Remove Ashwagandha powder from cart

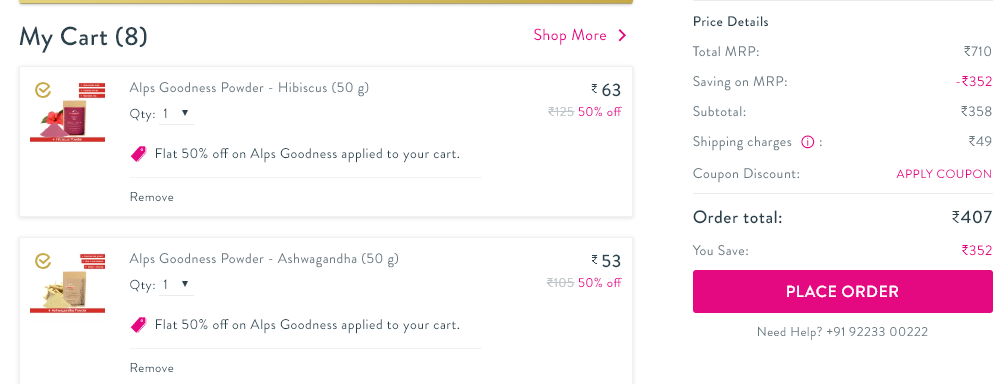coord(152,368)
